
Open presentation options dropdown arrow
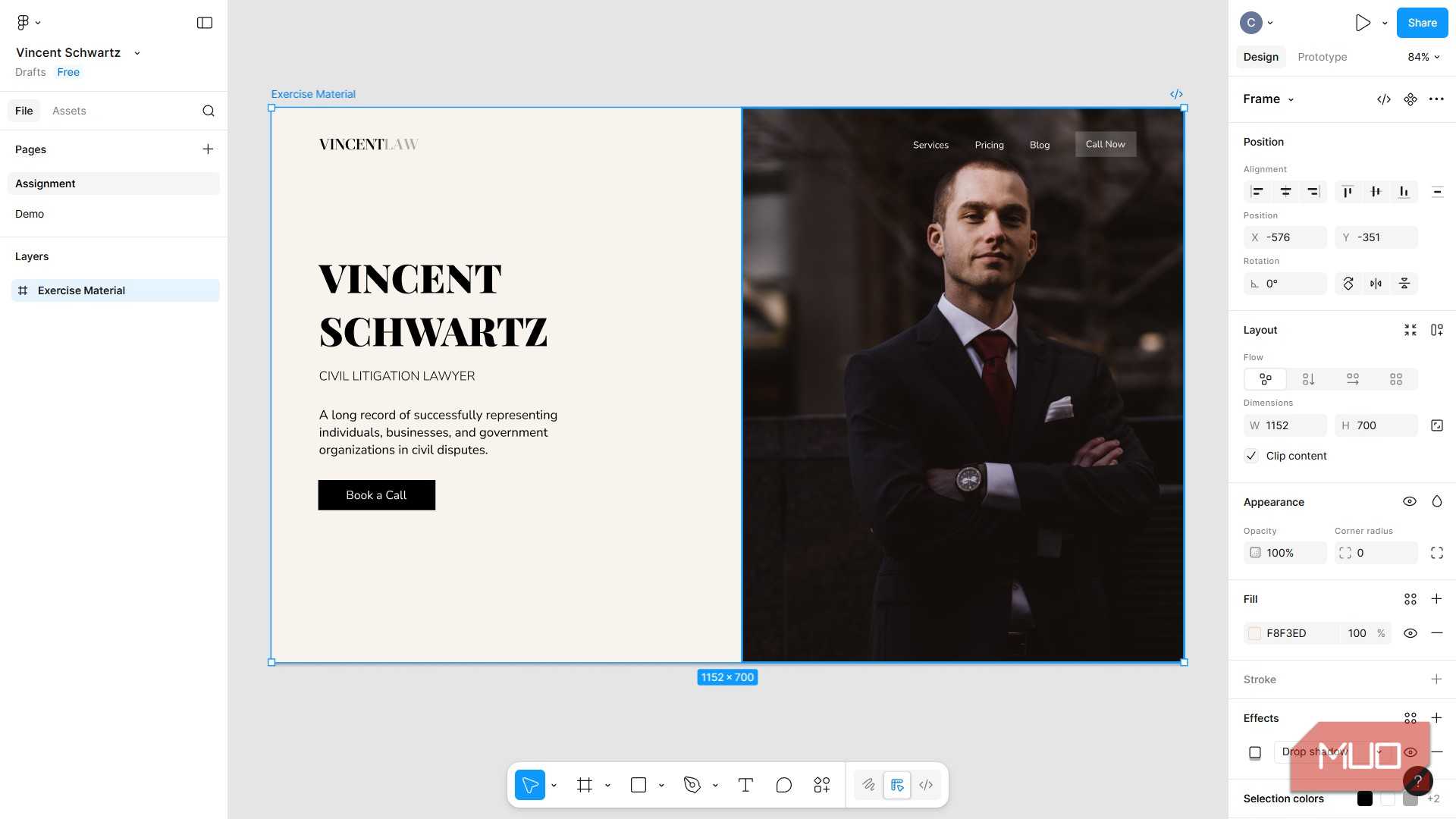[1385, 23]
